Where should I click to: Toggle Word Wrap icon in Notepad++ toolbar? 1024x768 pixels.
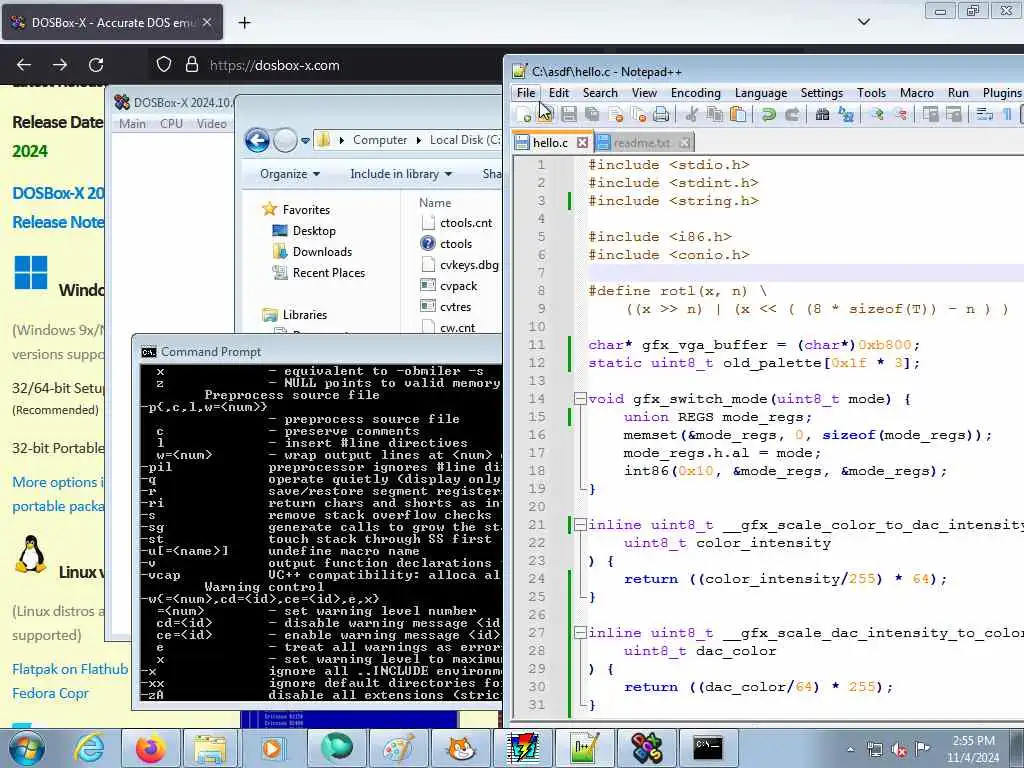(x=984, y=115)
